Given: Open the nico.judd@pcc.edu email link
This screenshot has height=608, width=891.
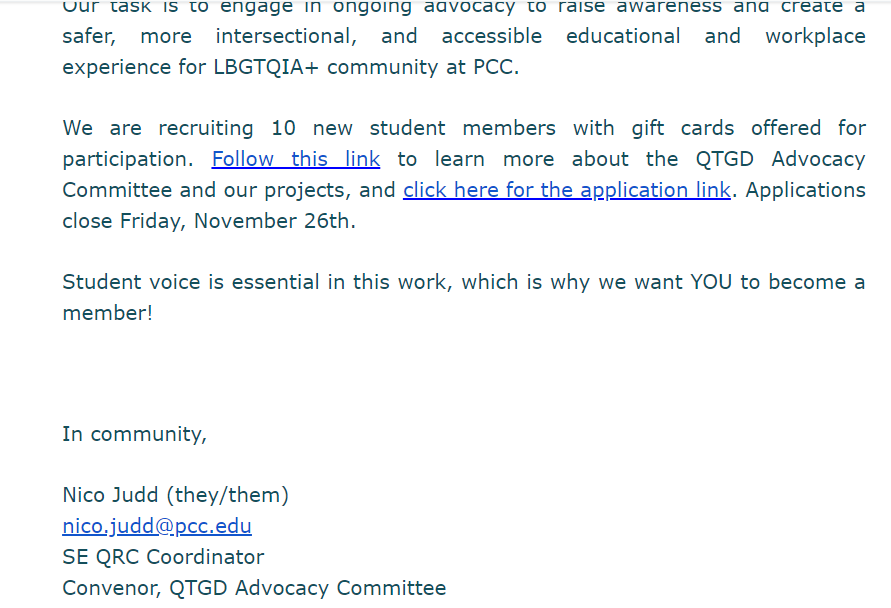Looking at the screenshot, I should click(157, 527).
